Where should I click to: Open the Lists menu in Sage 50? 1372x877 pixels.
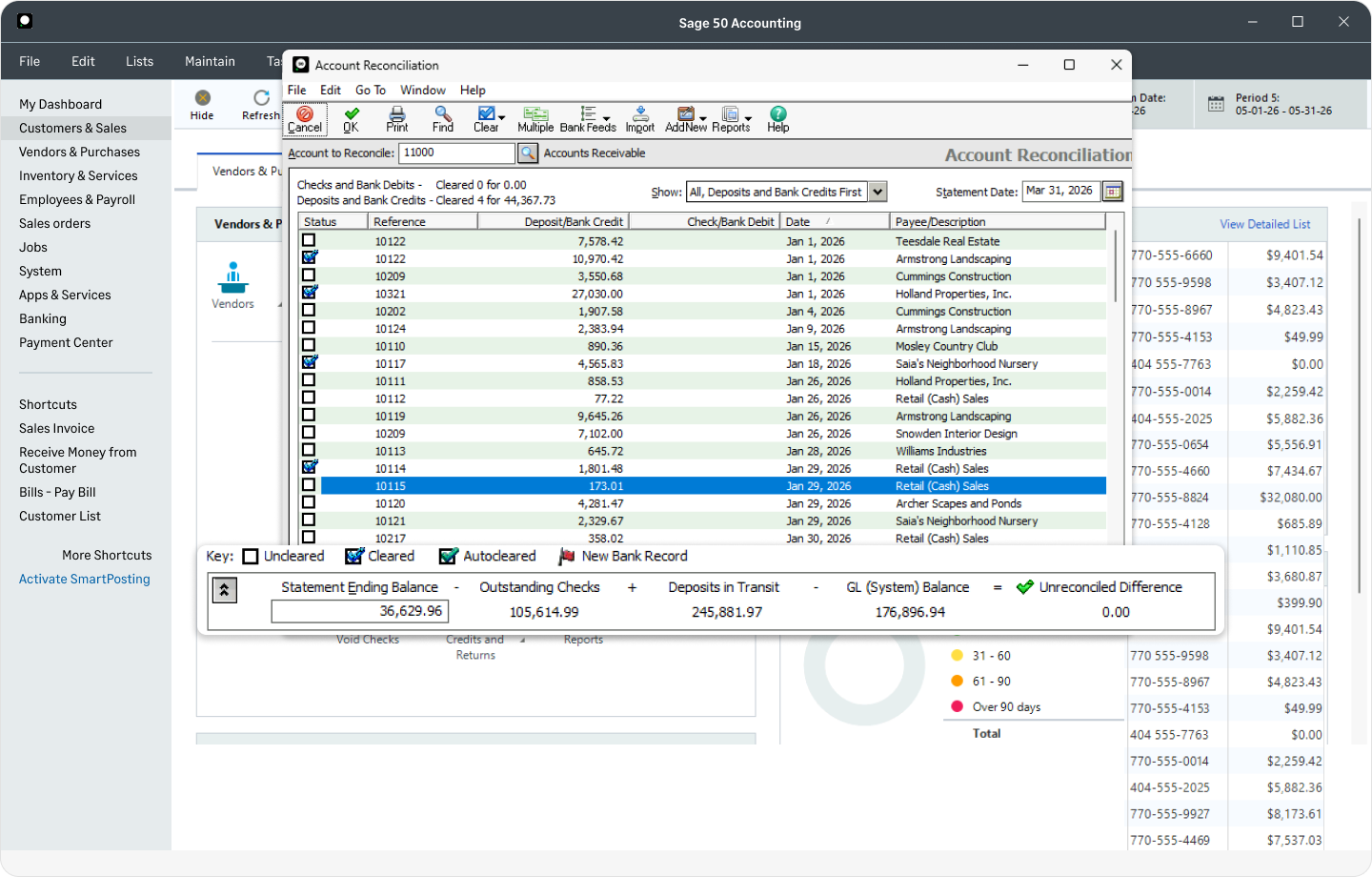(x=139, y=61)
